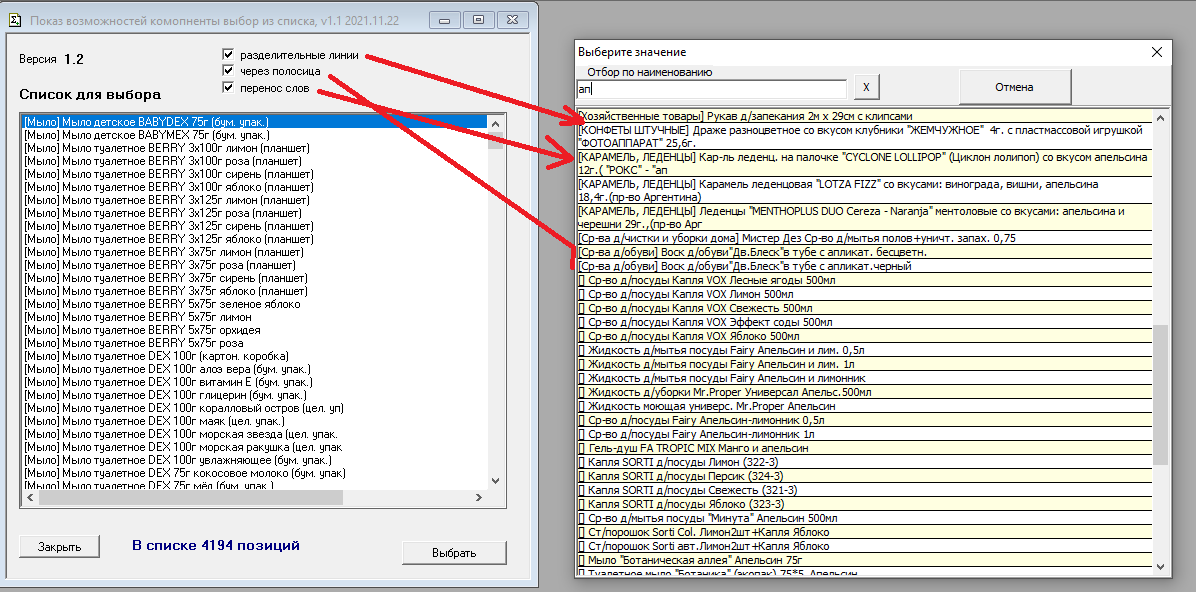Screen dimensions: 1196x592
Task: Select 'Мыло туалетное BERRY 5х75г зеленое яблоко'
Action: pyautogui.click(x=255, y=304)
